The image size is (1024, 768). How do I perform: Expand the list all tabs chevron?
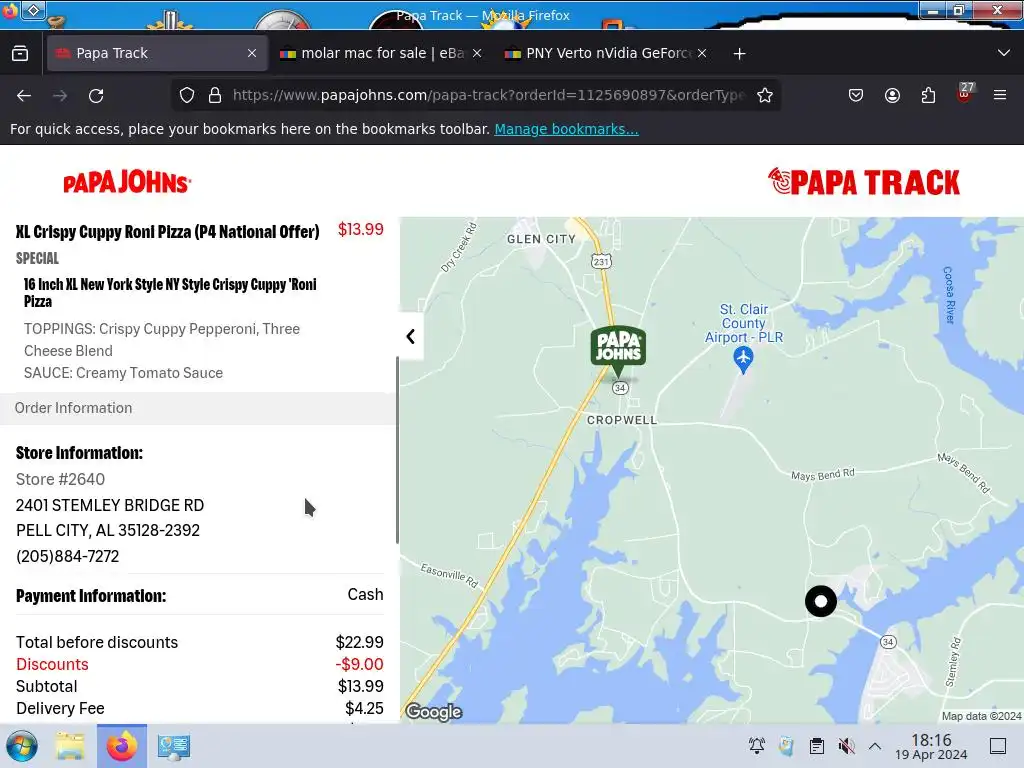coord(1004,53)
